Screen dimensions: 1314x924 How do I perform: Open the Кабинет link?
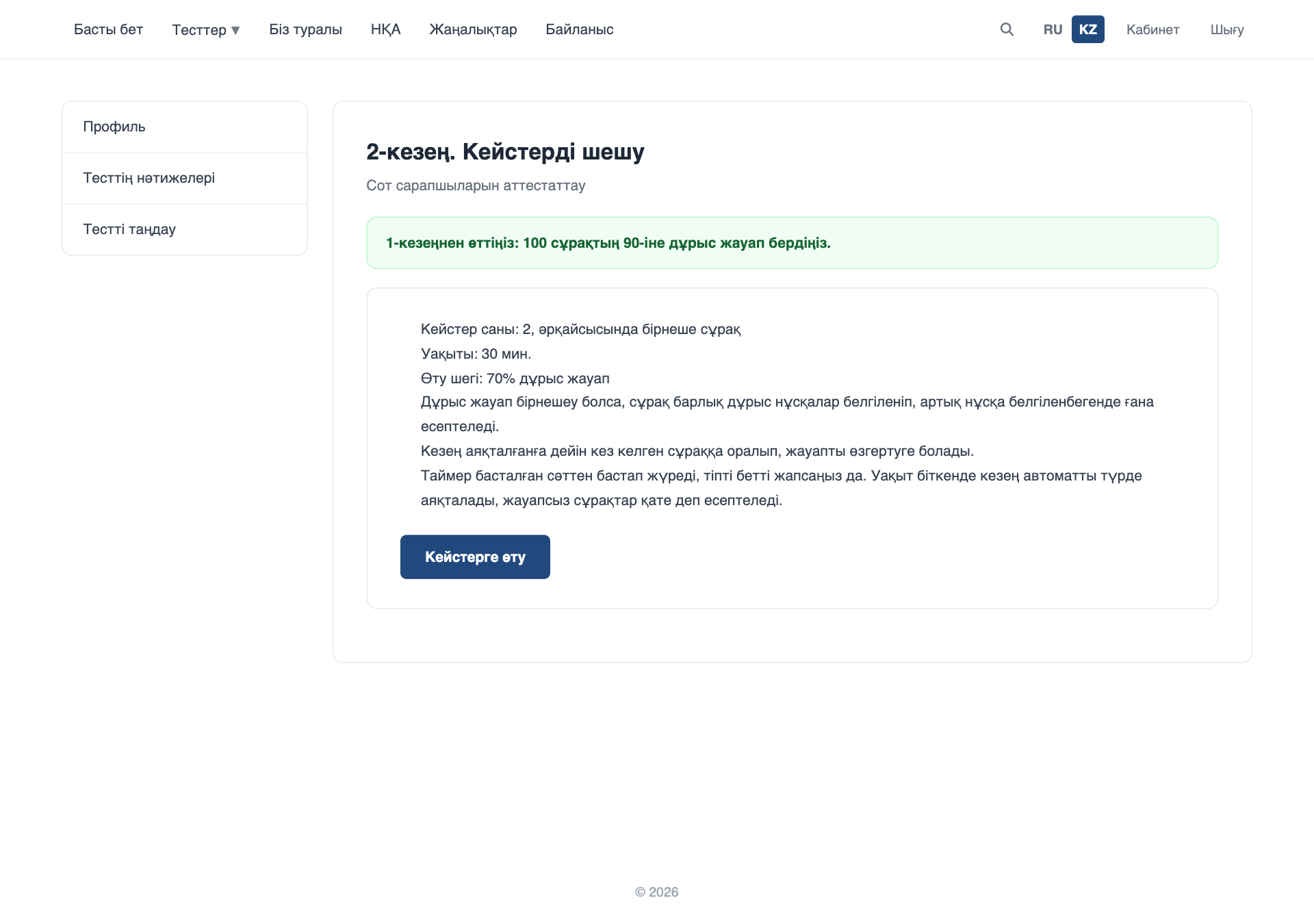pyautogui.click(x=1152, y=29)
